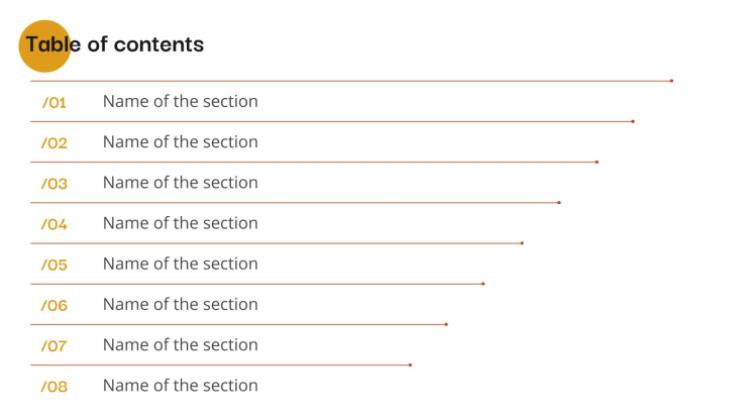Click section number /07

point(54,346)
